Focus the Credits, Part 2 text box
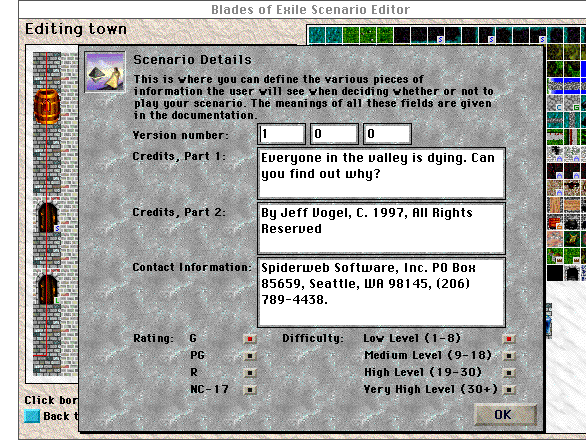This screenshot has width=586, height=440. (x=381, y=228)
